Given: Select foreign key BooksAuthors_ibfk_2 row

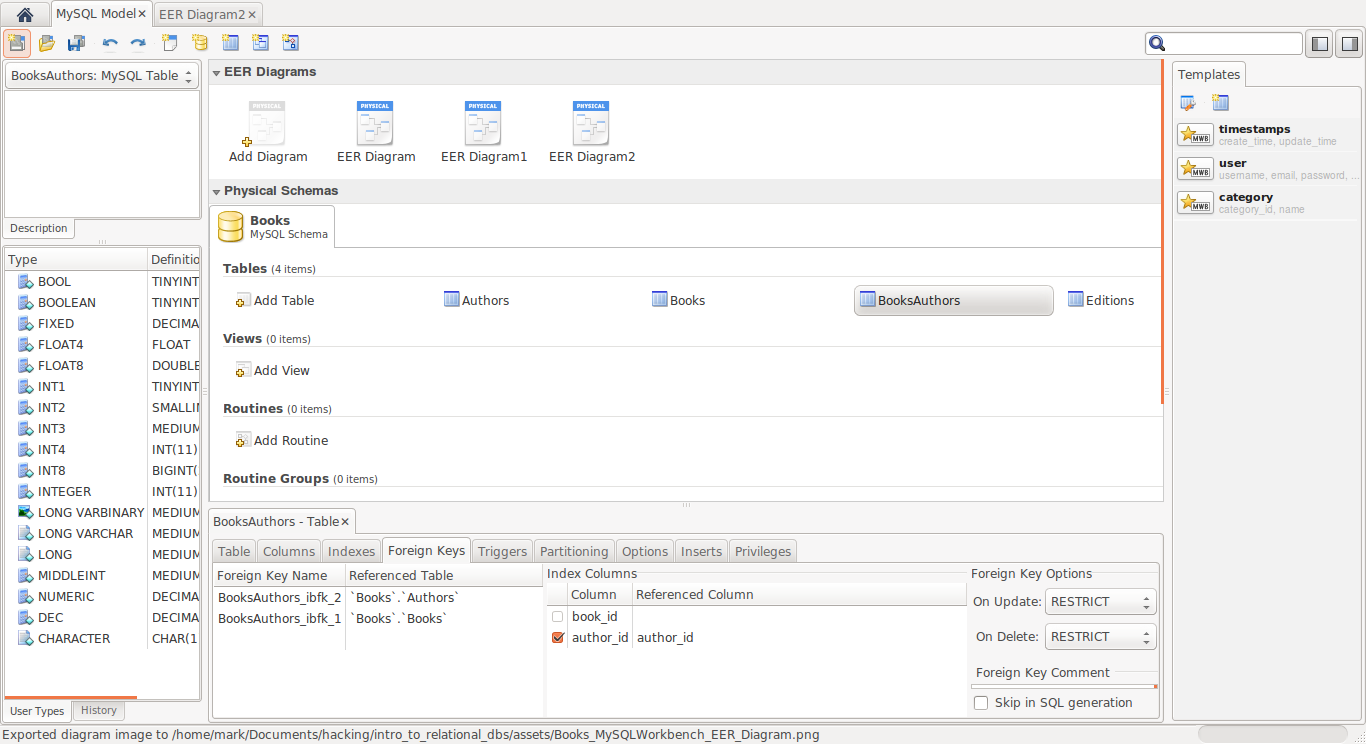Looking at the screenshot, I should point(378,597).
